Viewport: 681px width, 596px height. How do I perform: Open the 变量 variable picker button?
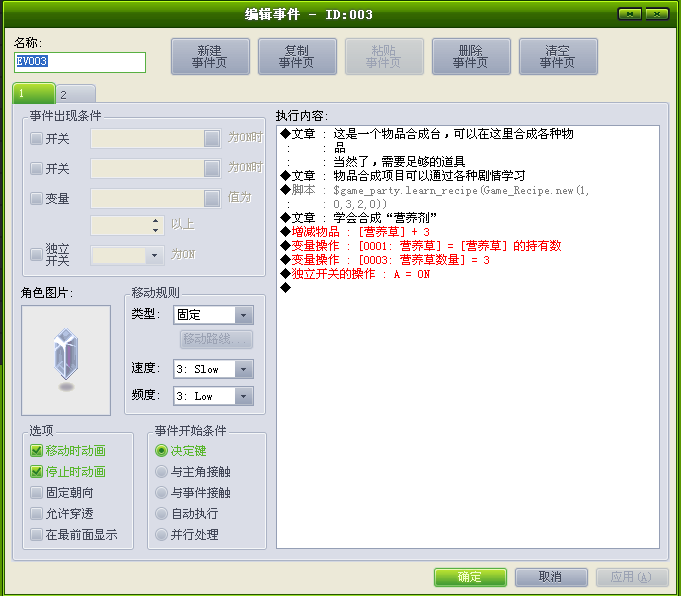pyautogui.click(x=212, y=199)
